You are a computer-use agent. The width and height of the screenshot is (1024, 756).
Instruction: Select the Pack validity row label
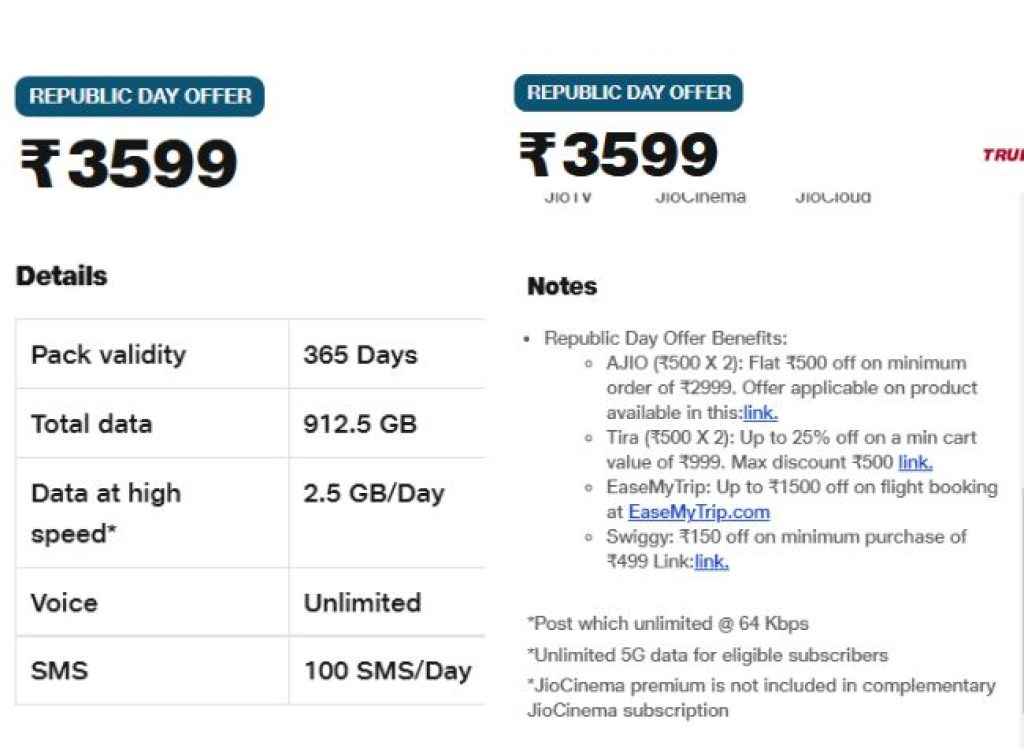pyautogui.click(x=108, y=355)
